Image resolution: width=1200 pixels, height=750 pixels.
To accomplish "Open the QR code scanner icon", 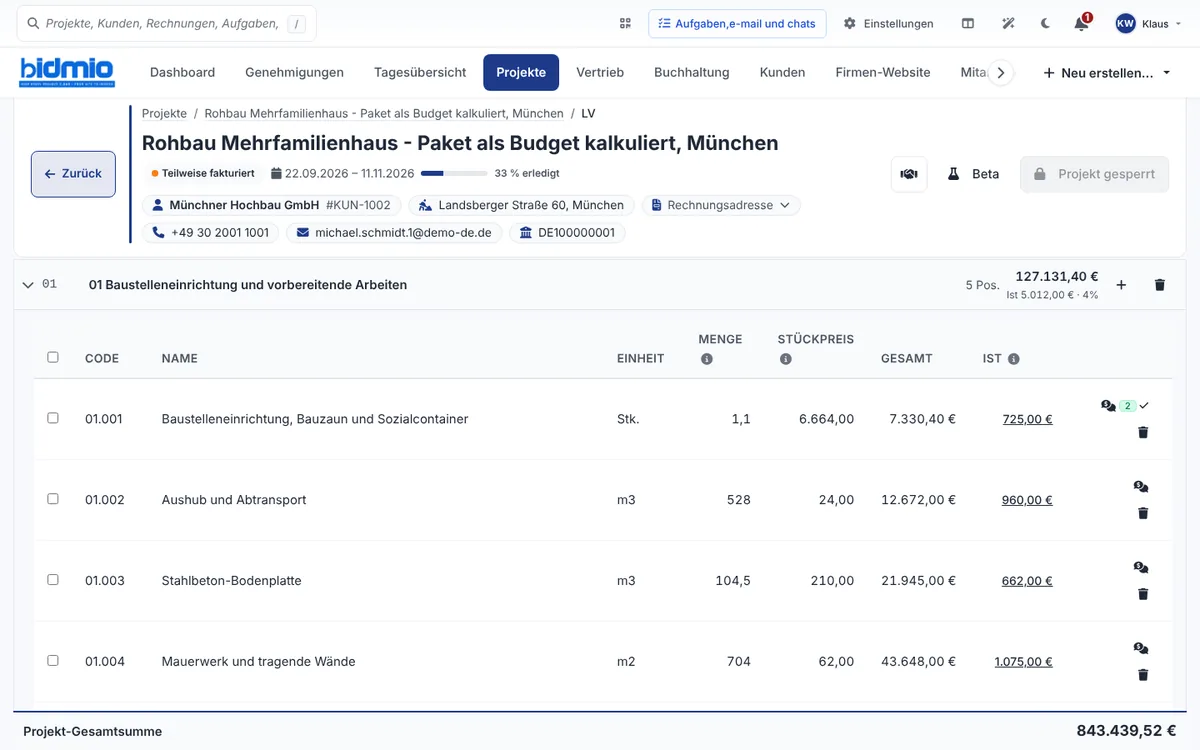I will [625, 23].
